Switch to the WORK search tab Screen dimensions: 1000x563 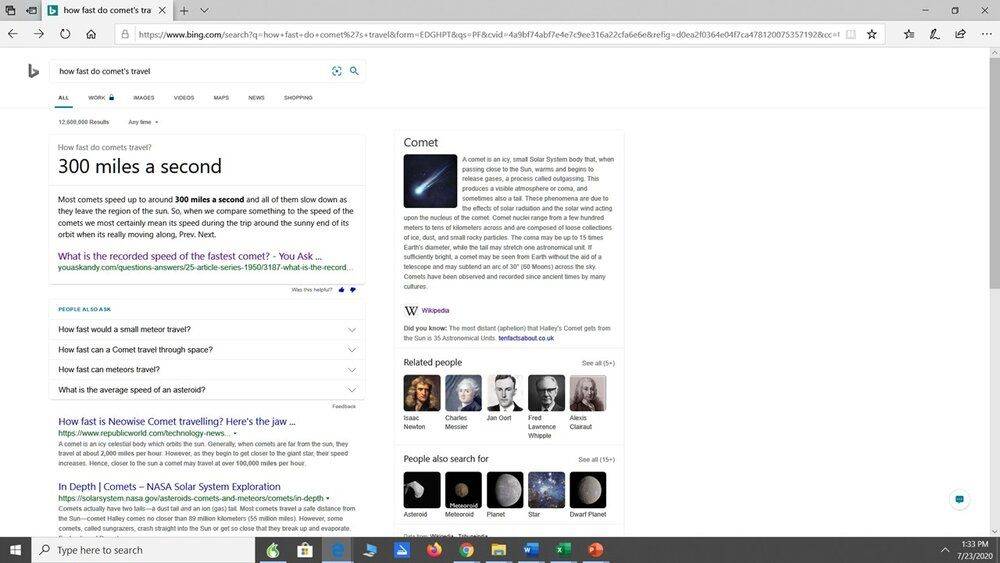[101, 98]
